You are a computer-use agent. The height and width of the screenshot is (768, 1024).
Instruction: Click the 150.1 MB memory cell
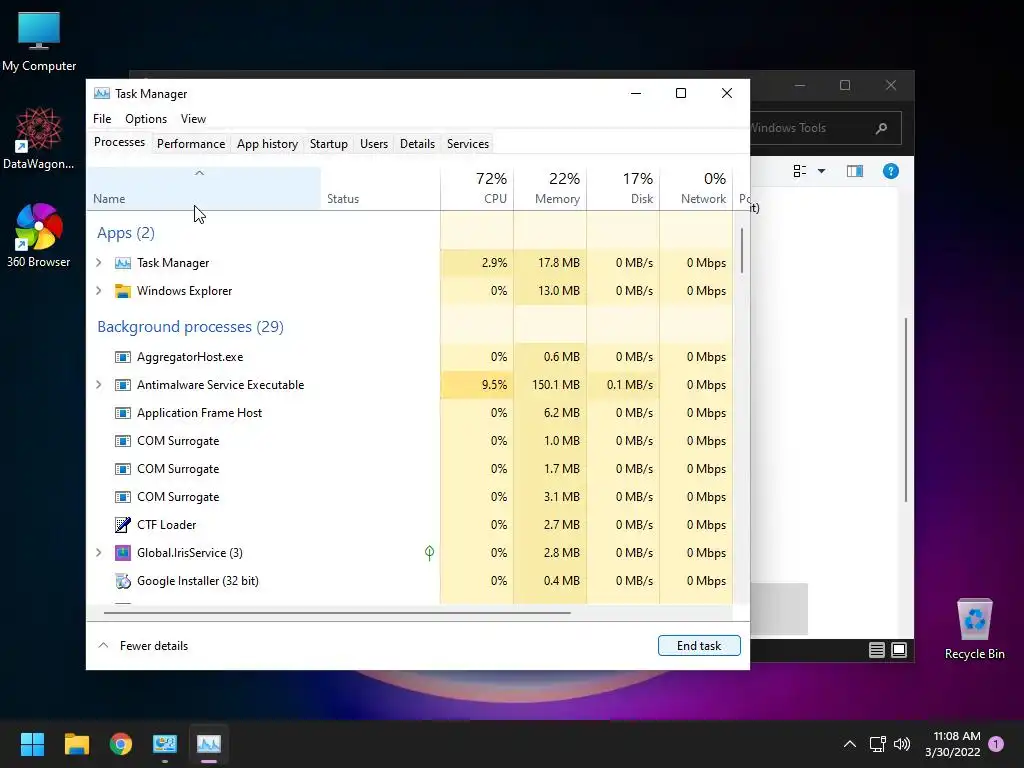(551, 385)
